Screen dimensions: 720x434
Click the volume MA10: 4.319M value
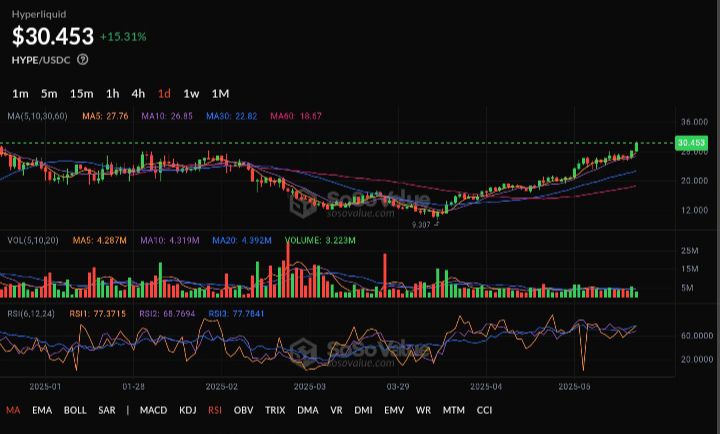[170, 240]
